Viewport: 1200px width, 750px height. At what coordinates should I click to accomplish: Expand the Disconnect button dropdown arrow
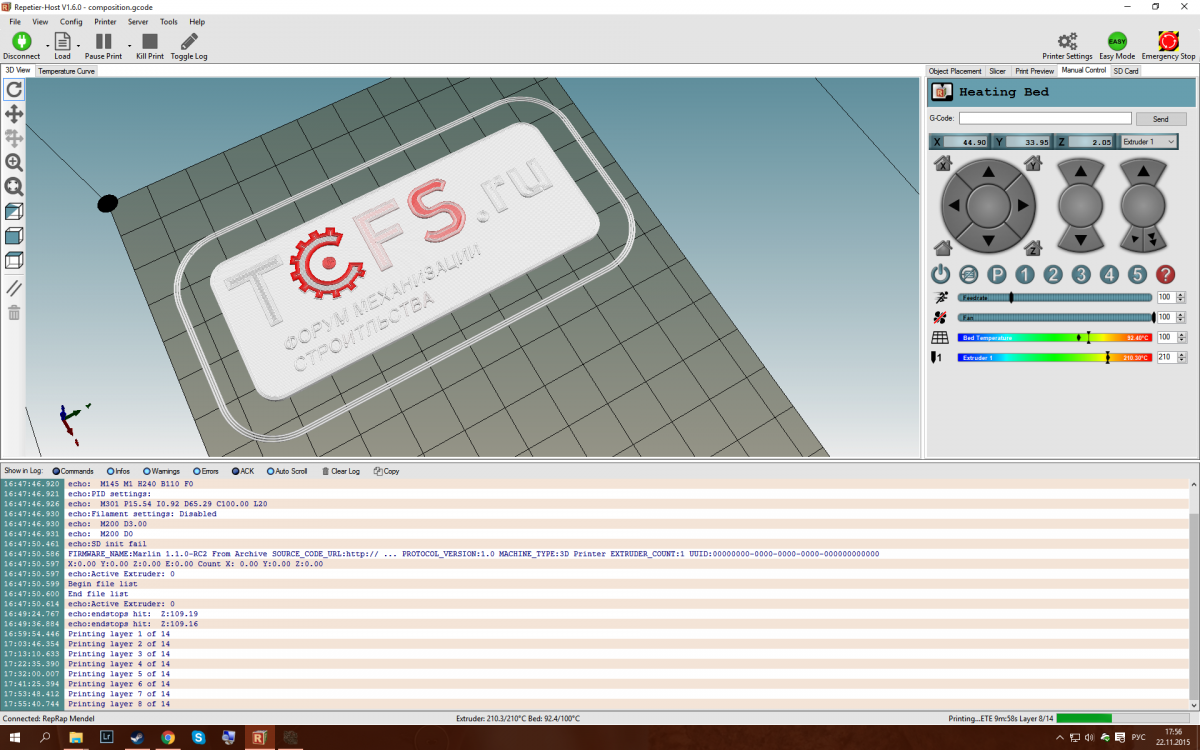(x=47, y=45)
